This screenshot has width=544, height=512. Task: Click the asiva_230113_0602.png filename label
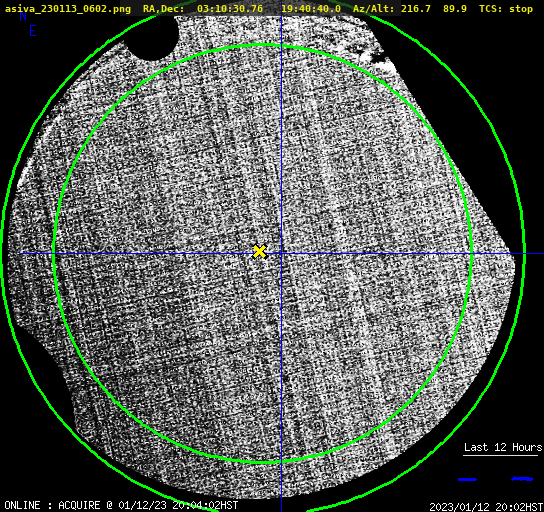pyautogui.click(x=68, y=9)
